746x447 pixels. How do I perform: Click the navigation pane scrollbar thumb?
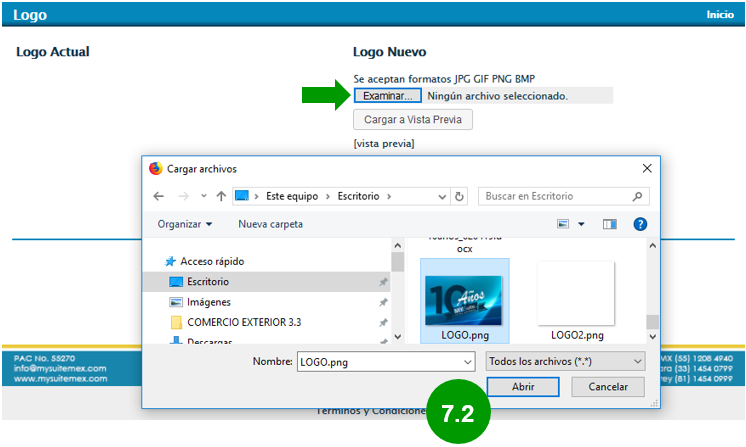point(398,262)
